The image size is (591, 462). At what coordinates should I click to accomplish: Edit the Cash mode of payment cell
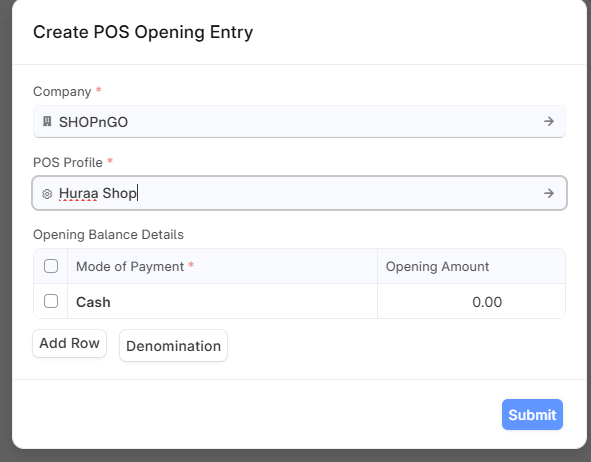point(222,301)
